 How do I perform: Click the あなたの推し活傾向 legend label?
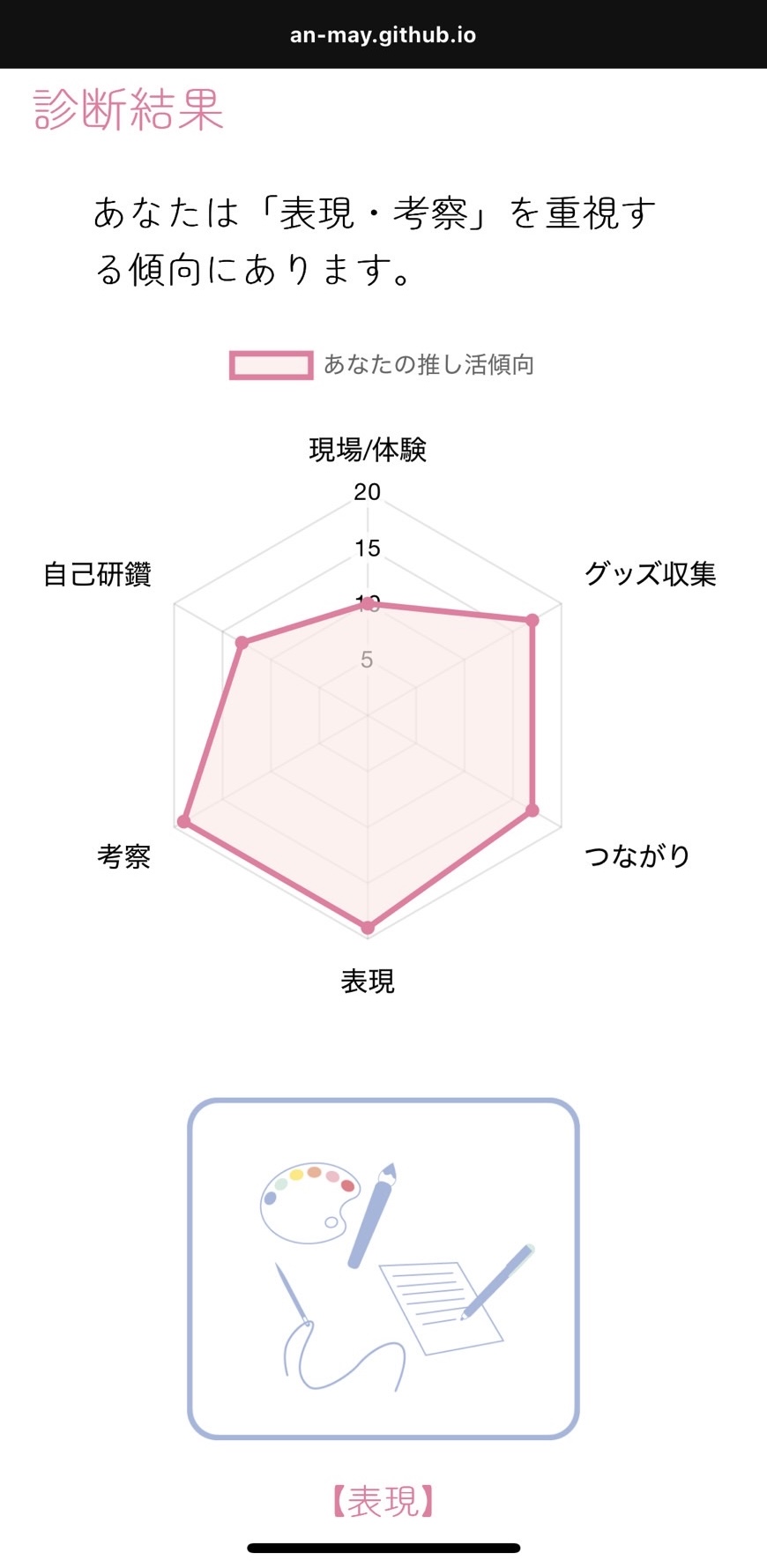click(x=428, y=365)
